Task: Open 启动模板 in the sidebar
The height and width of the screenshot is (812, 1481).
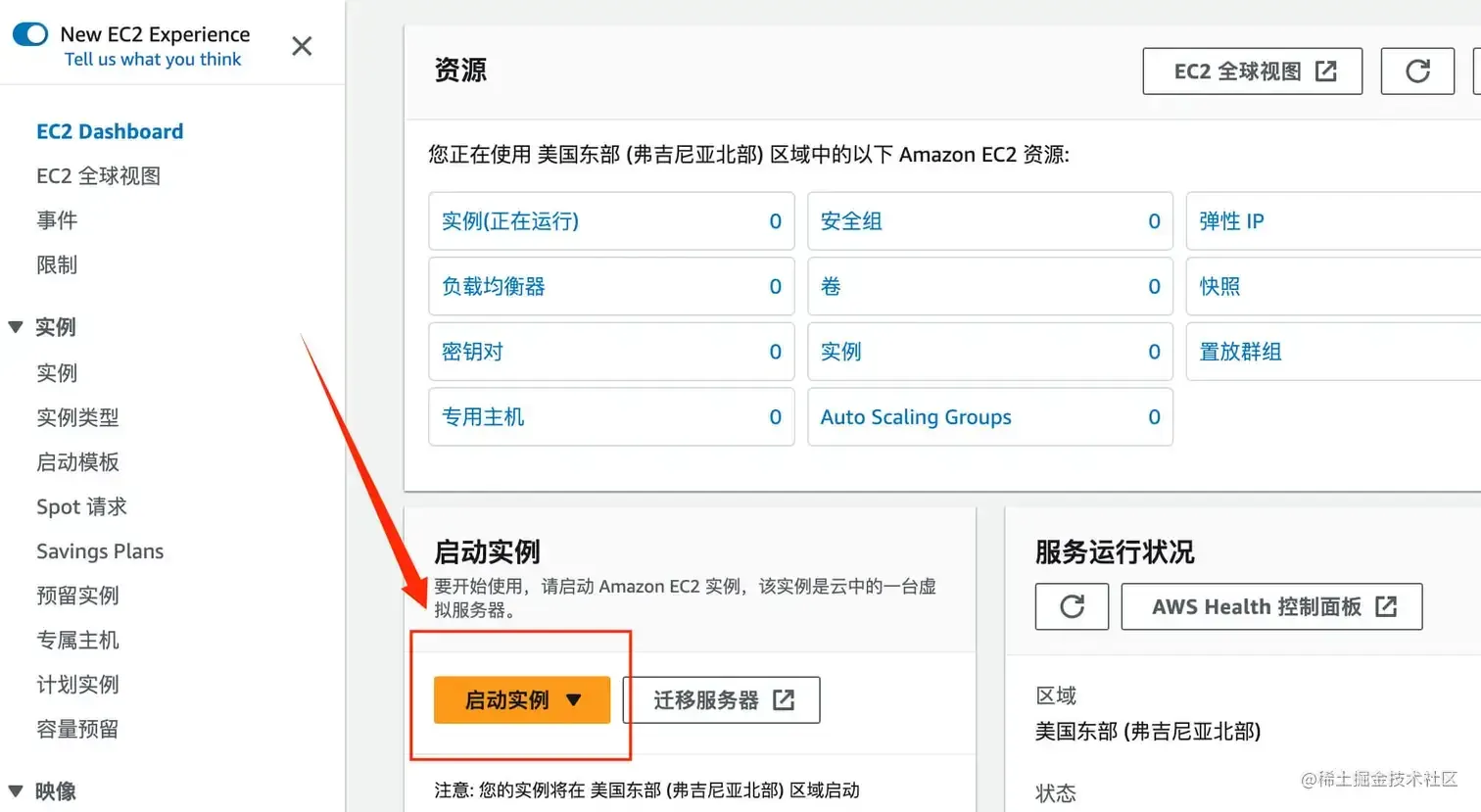Action: click(x=77, y=462)
